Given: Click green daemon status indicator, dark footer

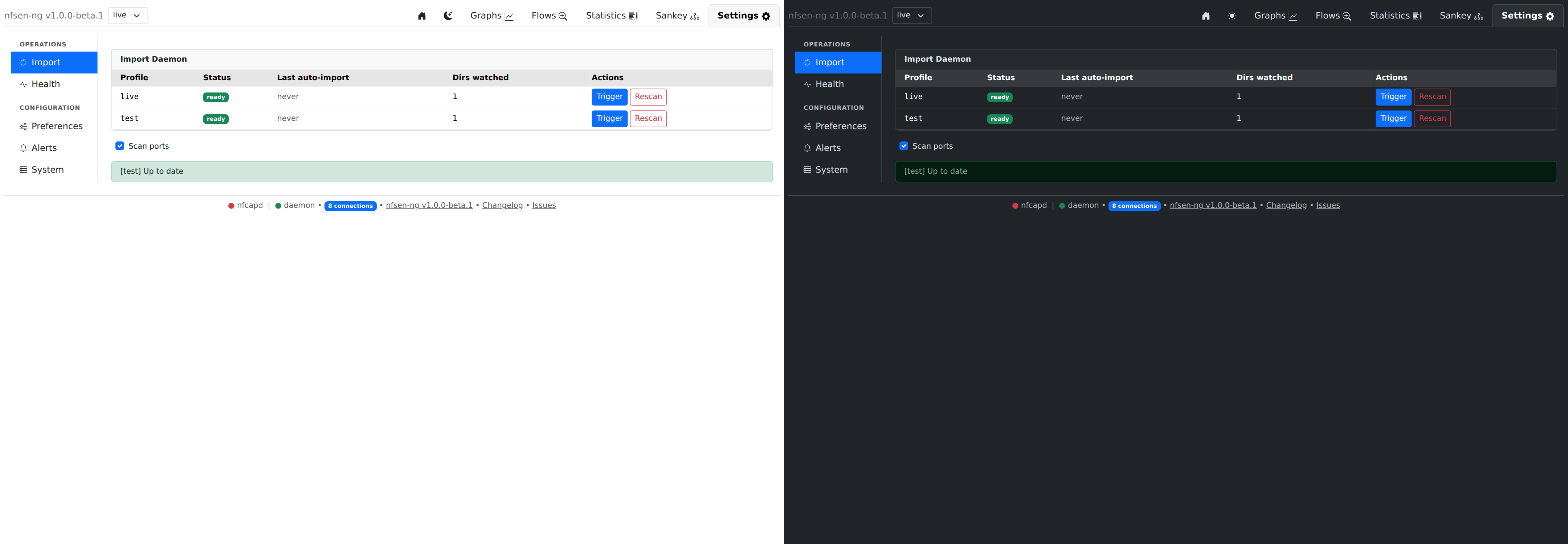Looking at the screenshot, I should click(1062, 206).
